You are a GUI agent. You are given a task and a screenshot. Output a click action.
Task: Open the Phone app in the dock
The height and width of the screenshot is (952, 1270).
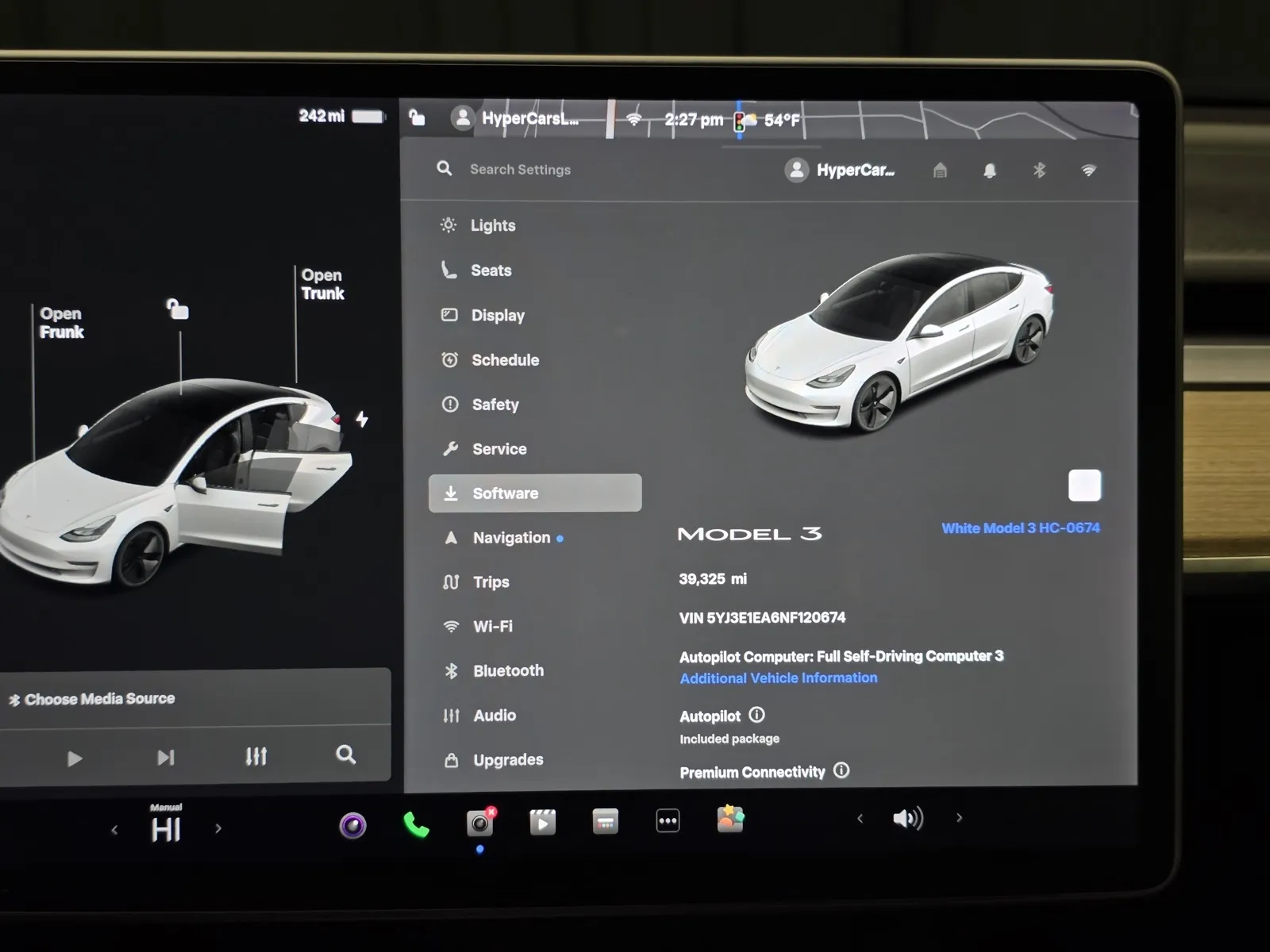414,823
